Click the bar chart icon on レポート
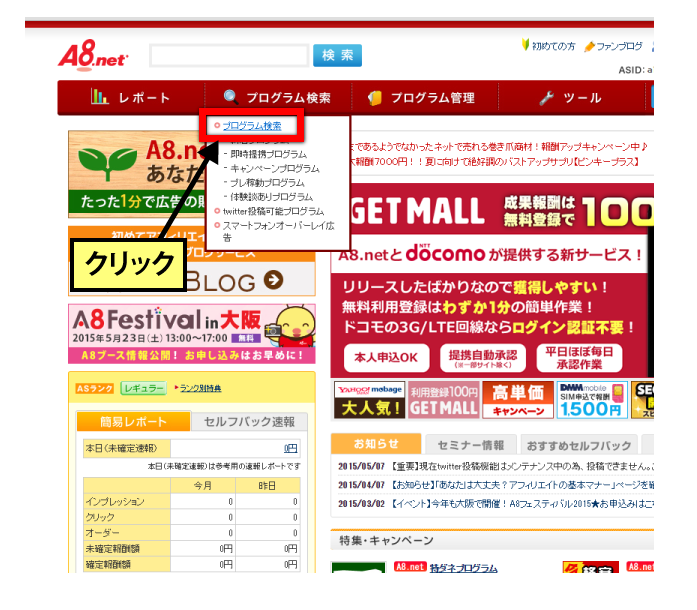697x610 pixels. tap(100, 96)
